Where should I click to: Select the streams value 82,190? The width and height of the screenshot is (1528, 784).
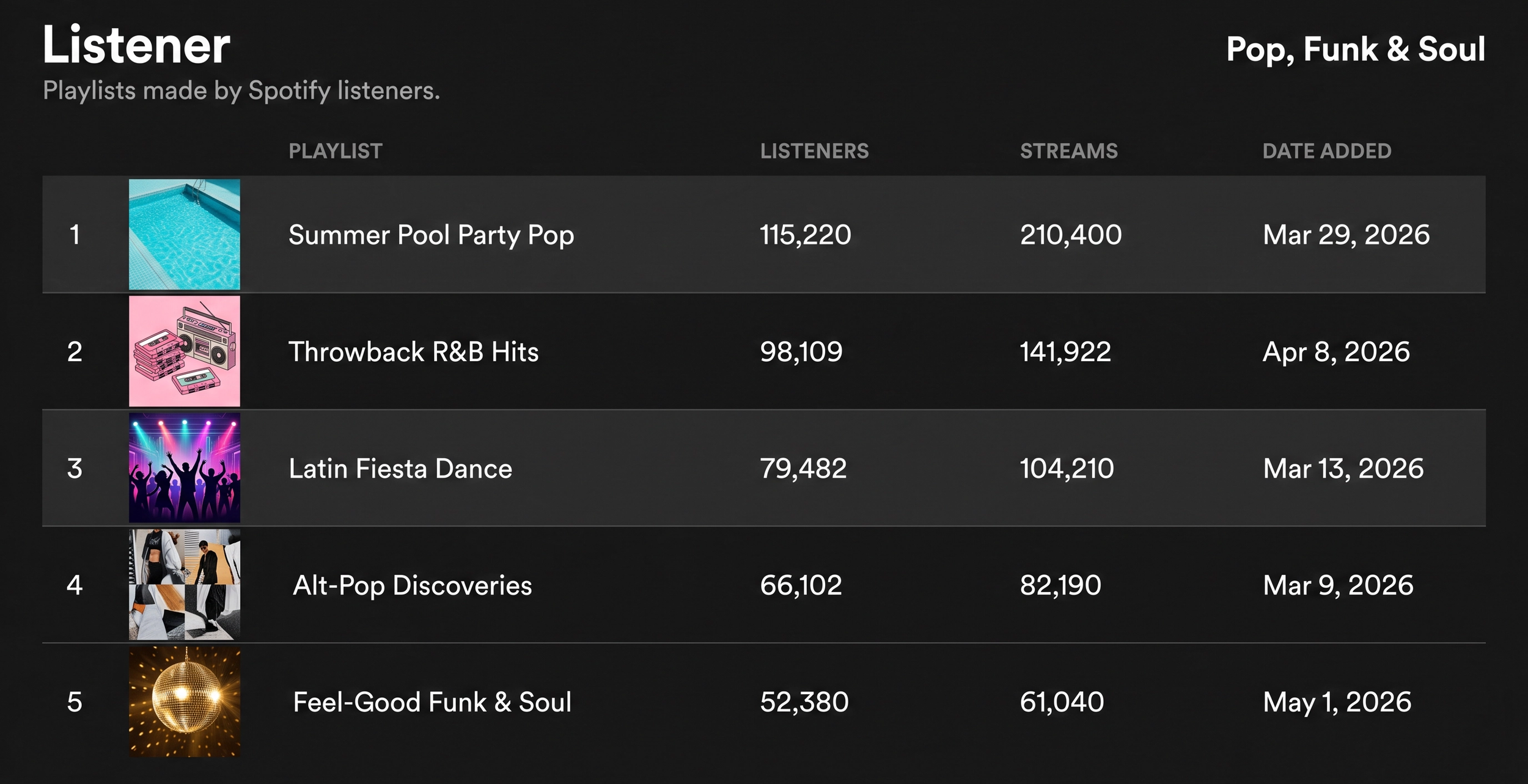(x=1061, y=585)
